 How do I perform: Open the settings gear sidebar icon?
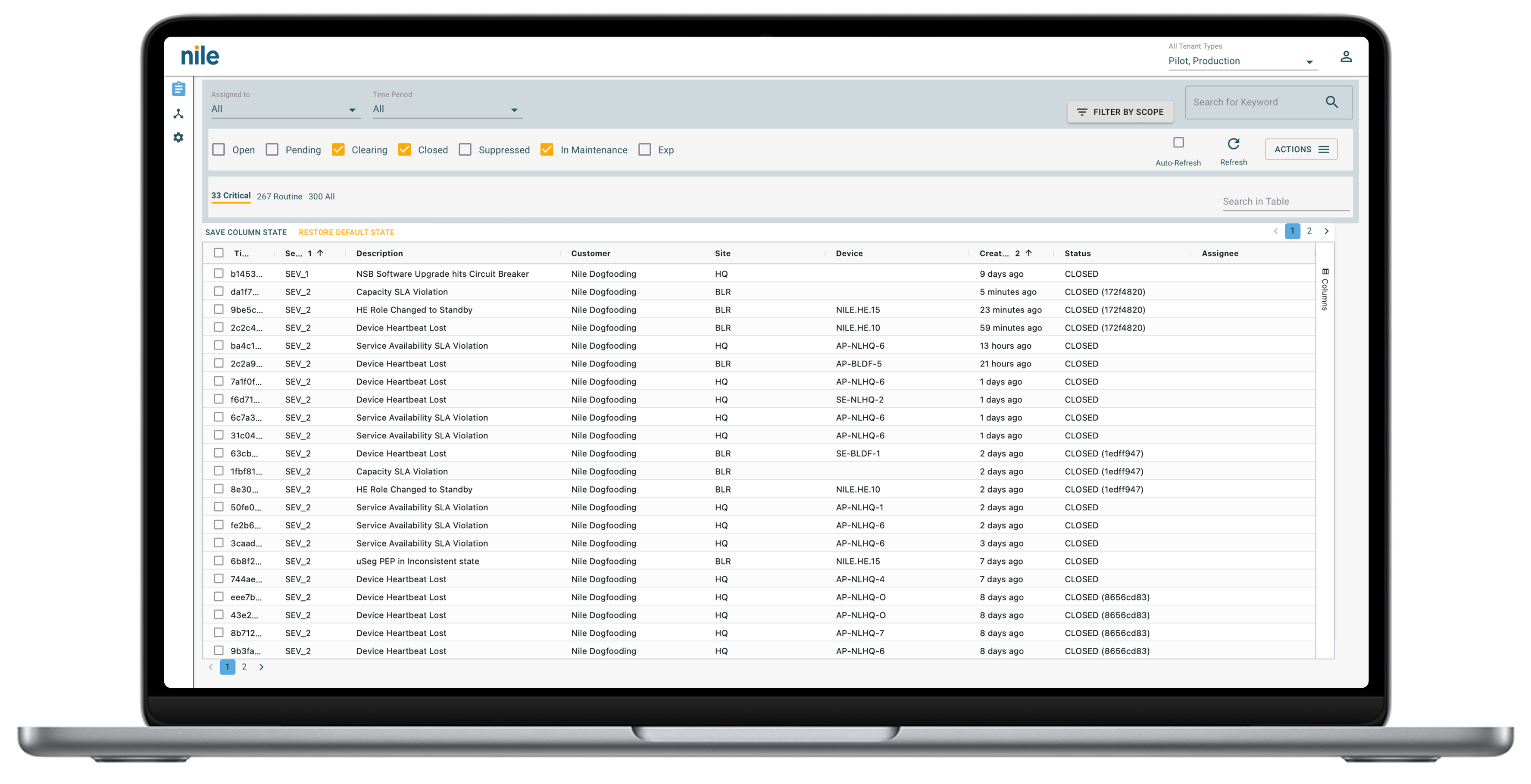click(178, 137)
